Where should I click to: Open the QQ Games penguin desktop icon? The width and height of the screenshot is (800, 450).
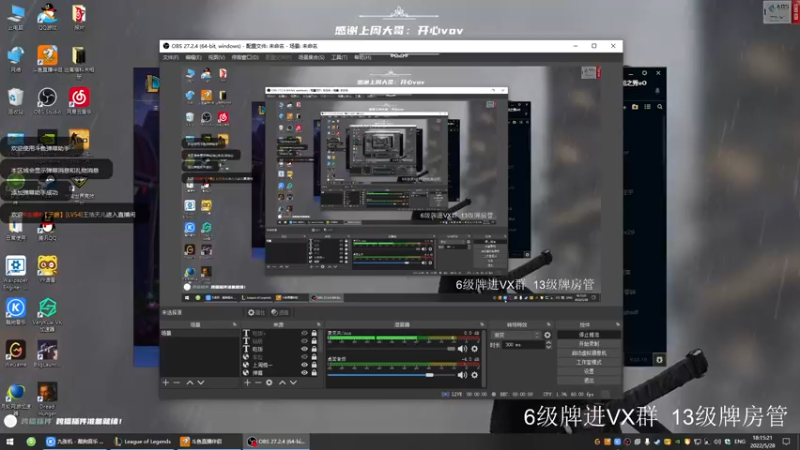tap(47, 17)
